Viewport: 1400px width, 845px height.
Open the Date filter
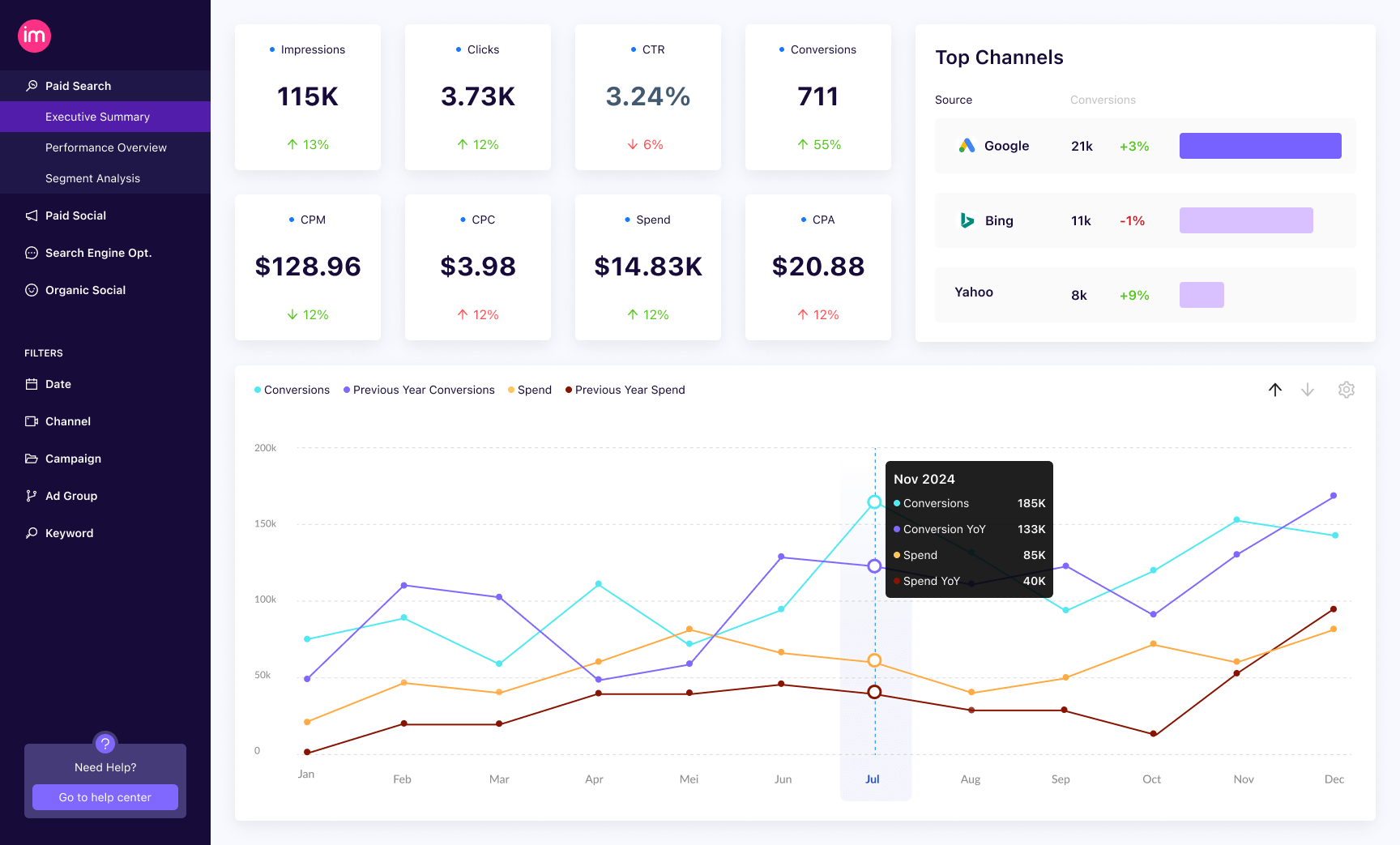pyautogui.click(x=58, y=384)
